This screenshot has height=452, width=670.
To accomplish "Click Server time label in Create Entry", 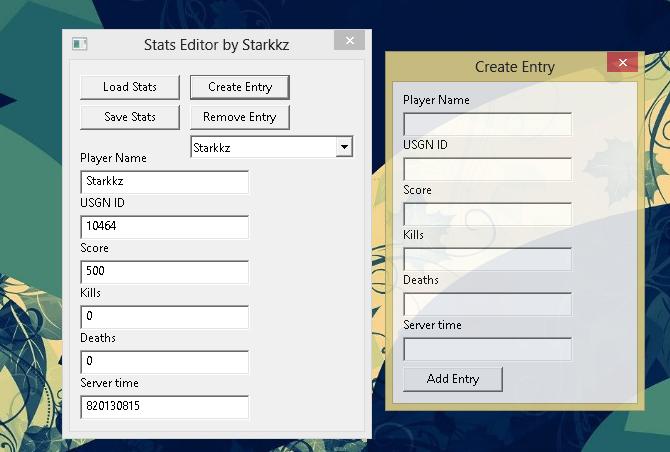I will (x=432, y=325).
